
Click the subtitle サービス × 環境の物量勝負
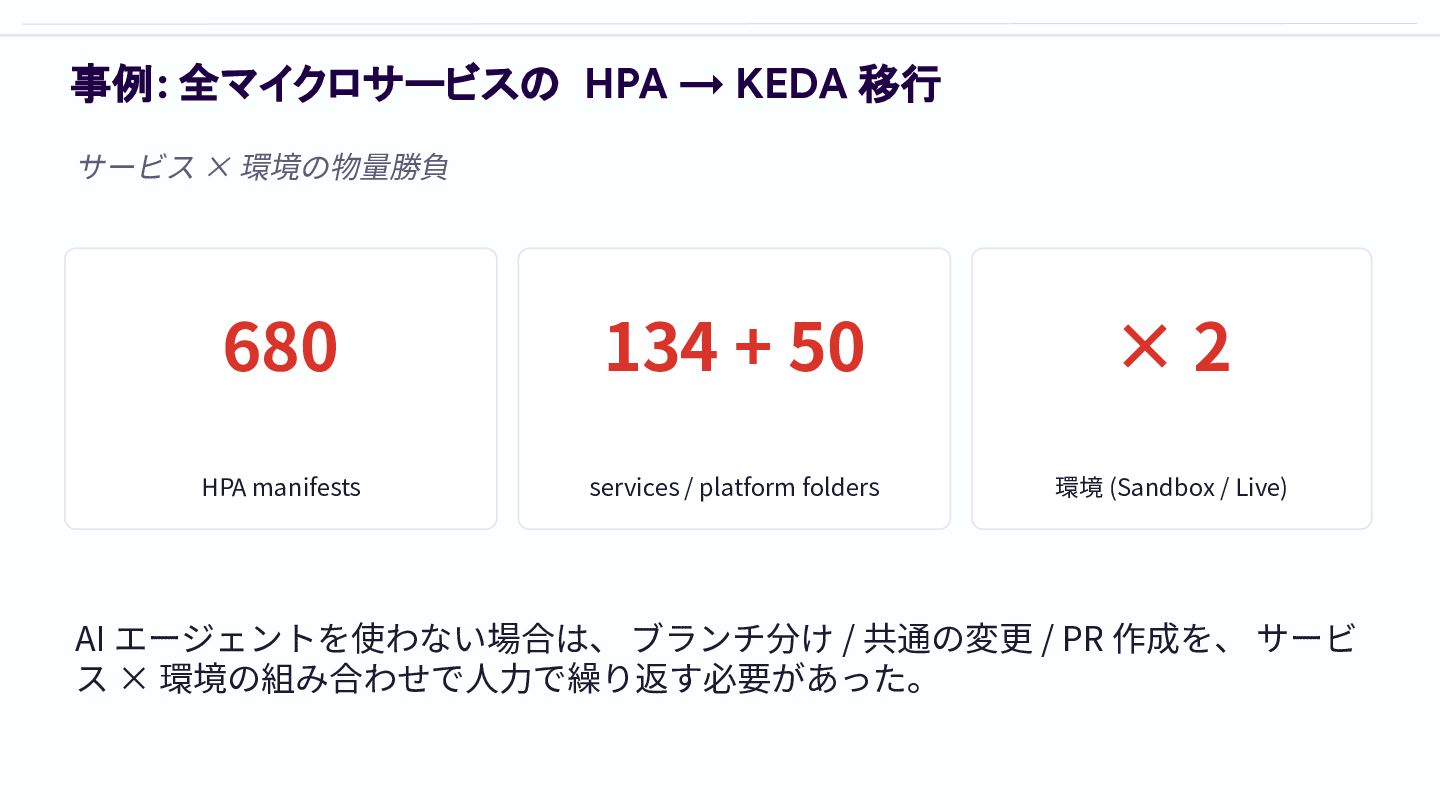(x=262, y=167)
